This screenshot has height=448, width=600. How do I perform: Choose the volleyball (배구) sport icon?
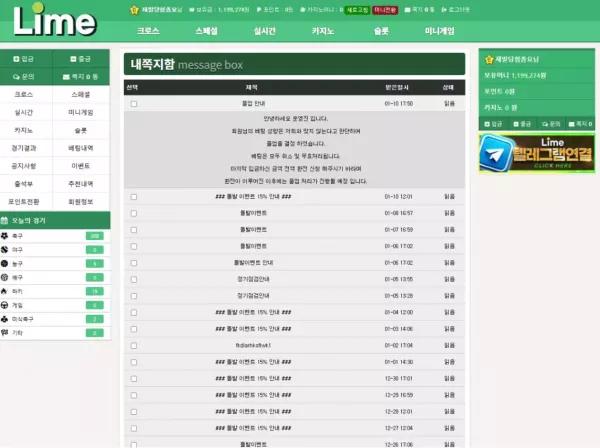pos(6,277)
